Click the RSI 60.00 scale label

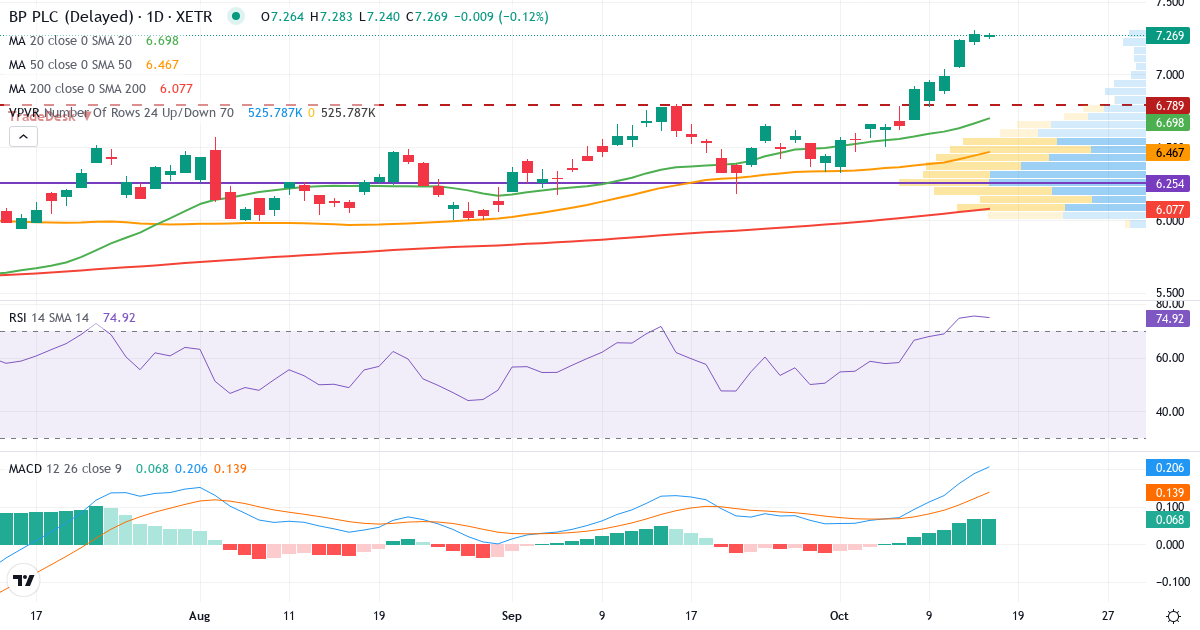1170,358
